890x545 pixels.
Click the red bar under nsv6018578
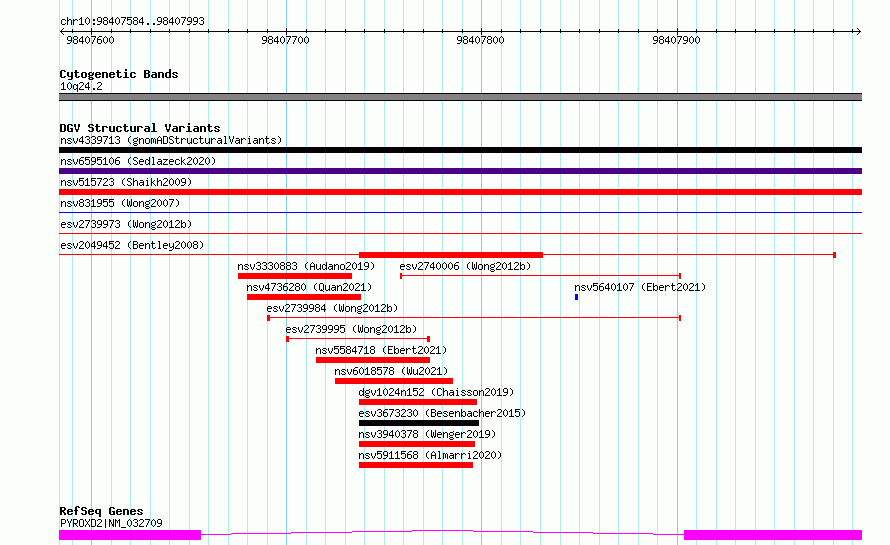(x=394, y=381)
